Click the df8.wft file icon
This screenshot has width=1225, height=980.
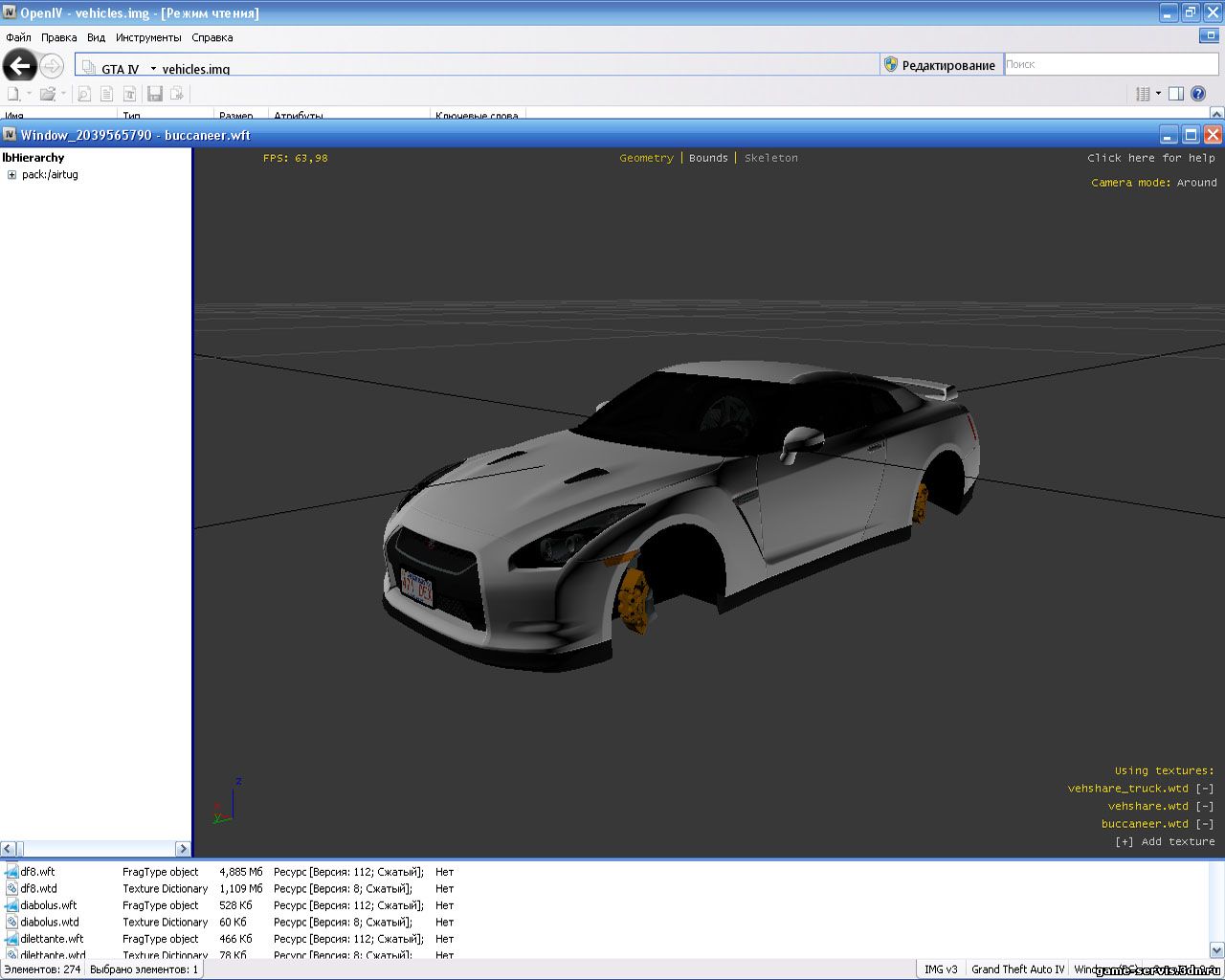[x=12, y=872]
